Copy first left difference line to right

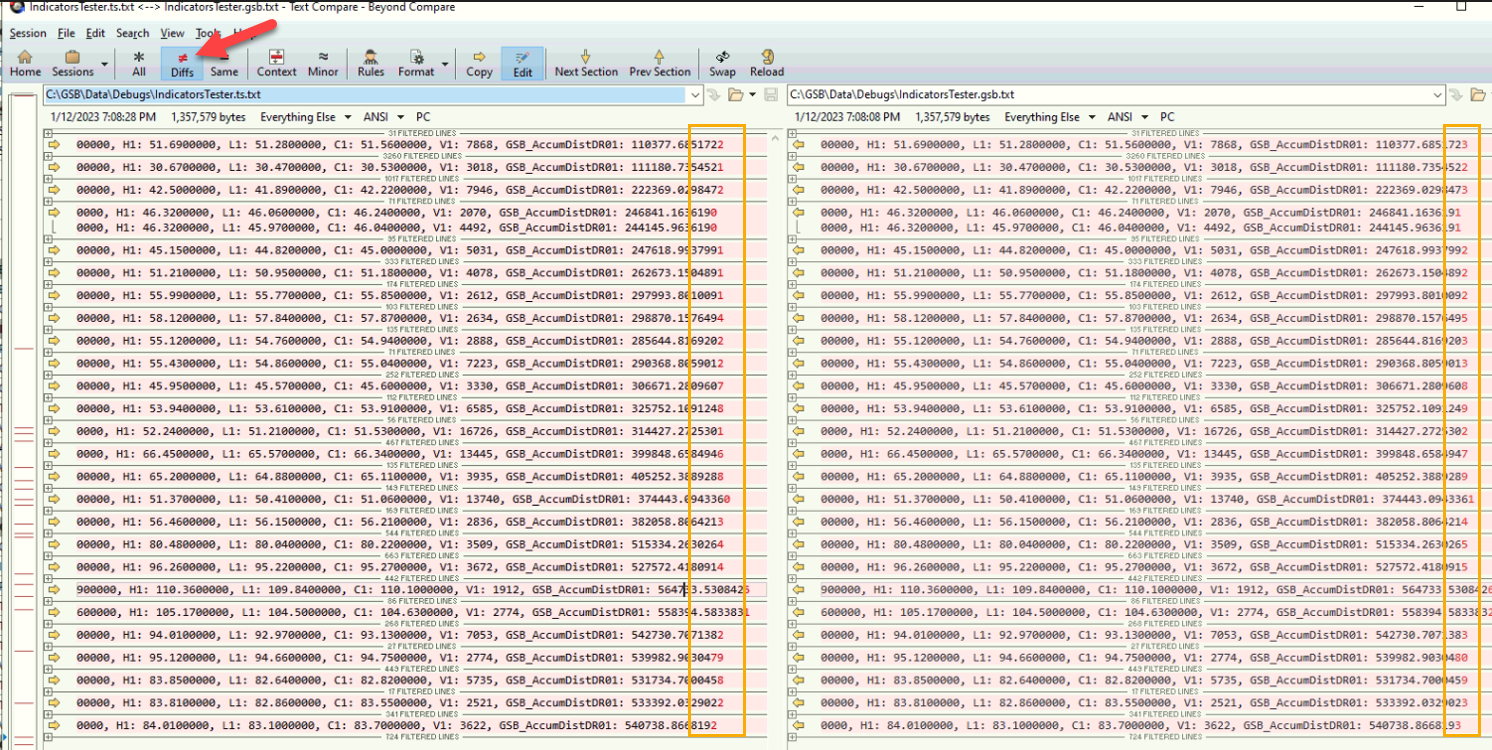point(54,145)
